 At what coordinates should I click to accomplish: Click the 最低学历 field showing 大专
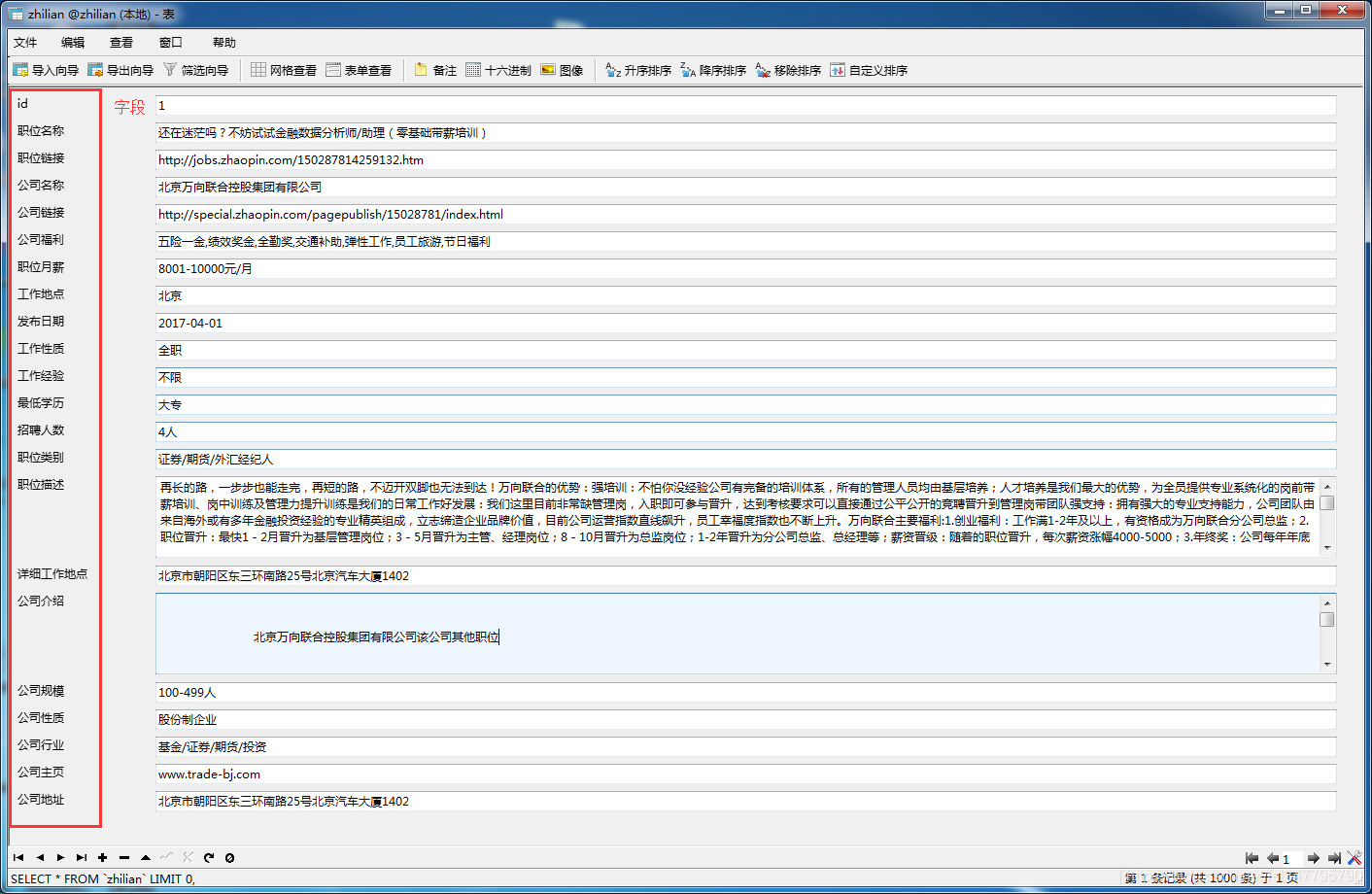click(745, 404)
